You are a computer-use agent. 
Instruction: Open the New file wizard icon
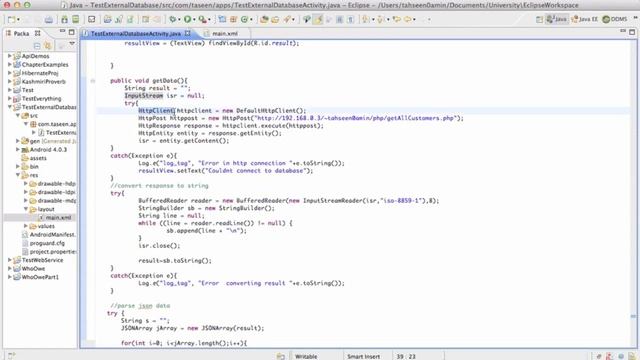click(x=11, y=19)
